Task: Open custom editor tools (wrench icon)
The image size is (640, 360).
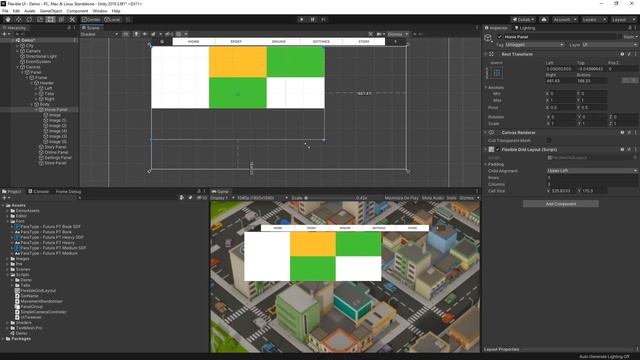Action: 72,19
